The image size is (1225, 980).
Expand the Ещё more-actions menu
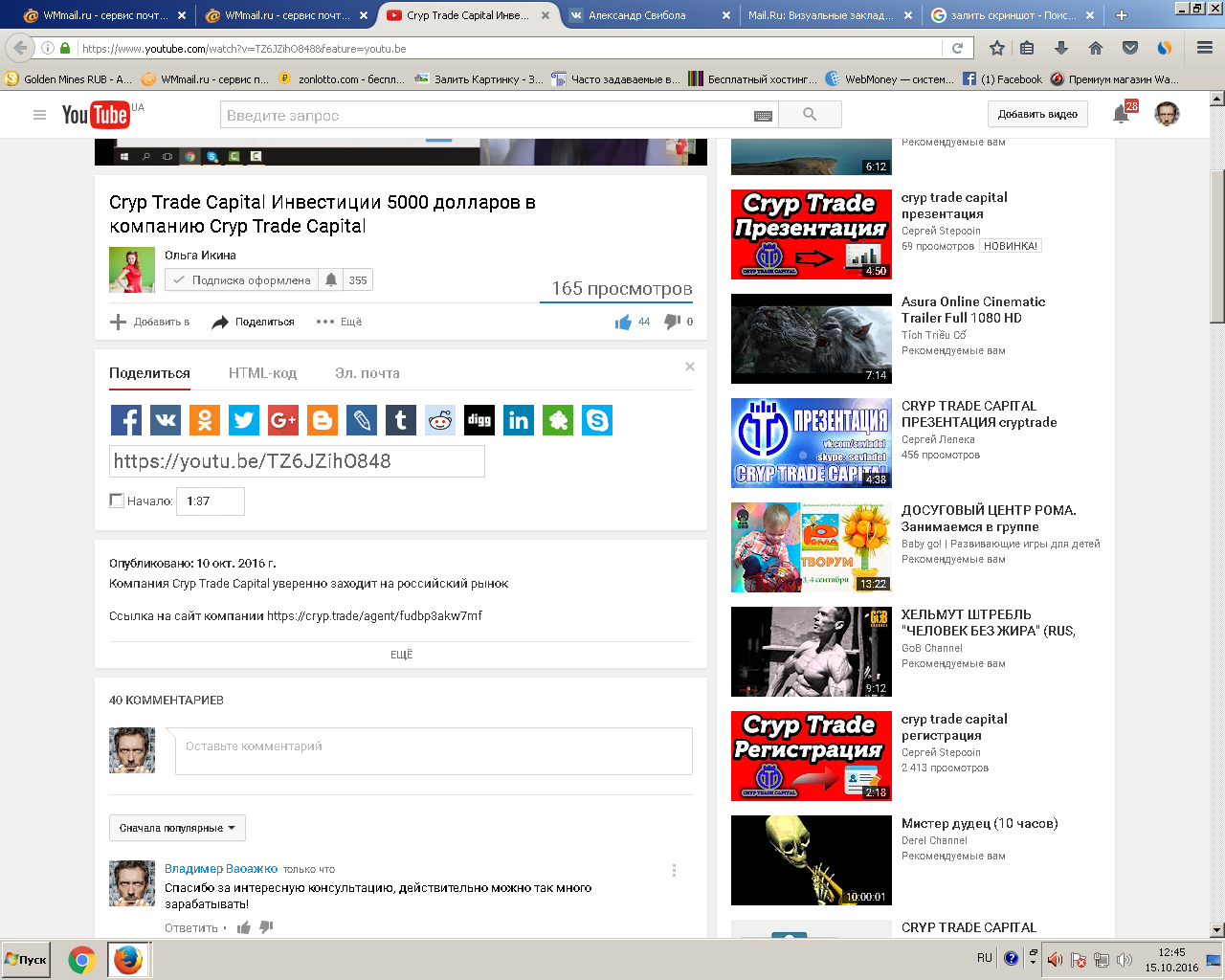tap(339, 322)
